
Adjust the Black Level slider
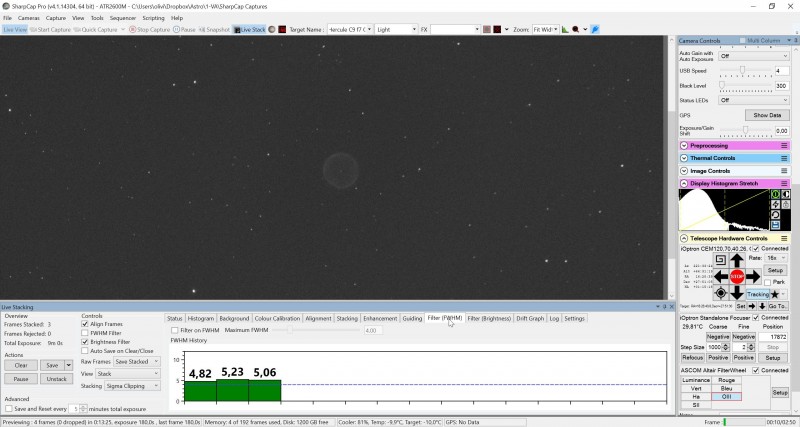[744, 86]
